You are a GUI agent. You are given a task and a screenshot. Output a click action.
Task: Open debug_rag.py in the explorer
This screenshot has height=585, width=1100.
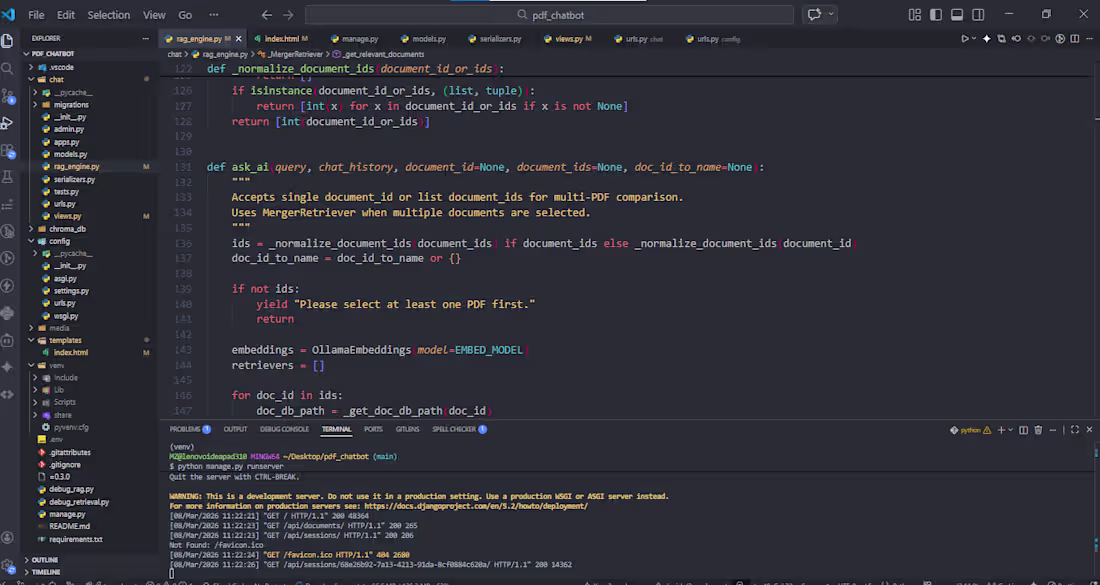[x=71, y=490]
